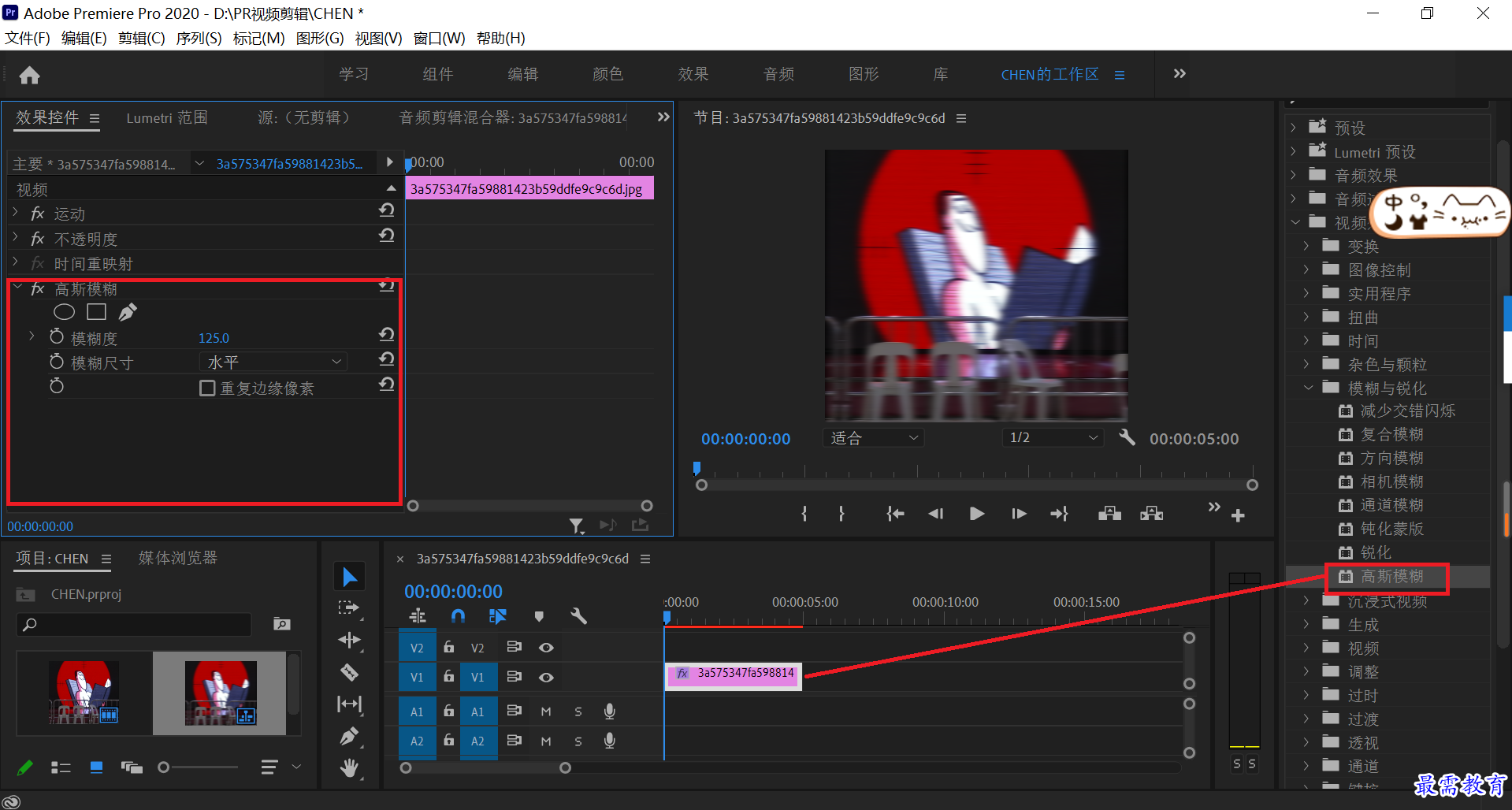Switch to 颜色 workspace
The height and width of the screenshot is (810, 1512).
[x=607, y=74]
